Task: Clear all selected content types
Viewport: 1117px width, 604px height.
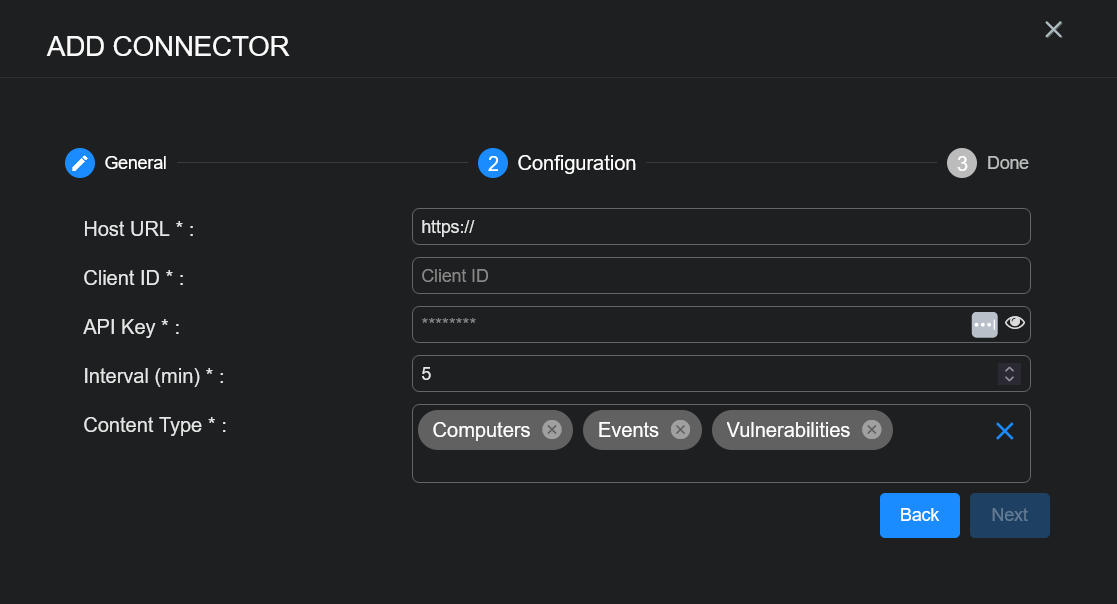Action: click(1005, 431)
